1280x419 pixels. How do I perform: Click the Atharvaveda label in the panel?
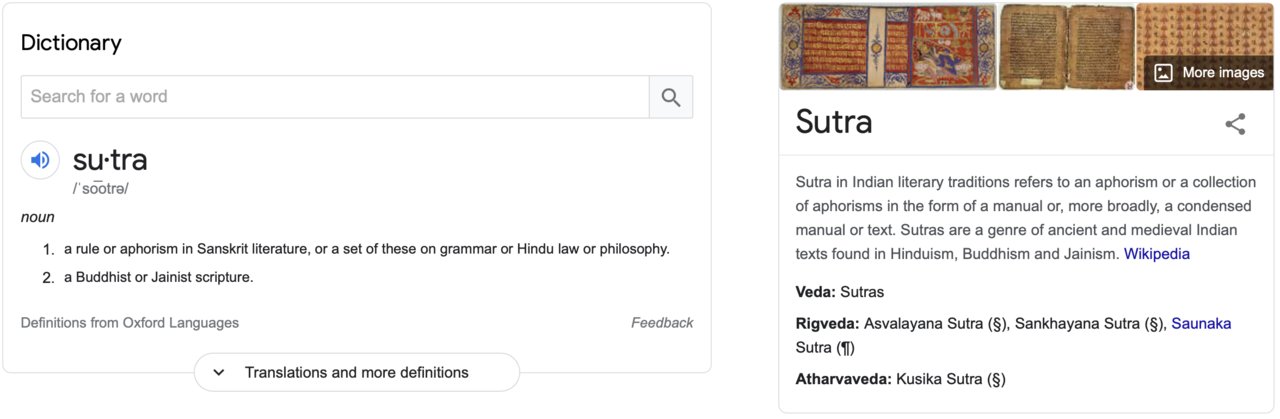point(844,379)
